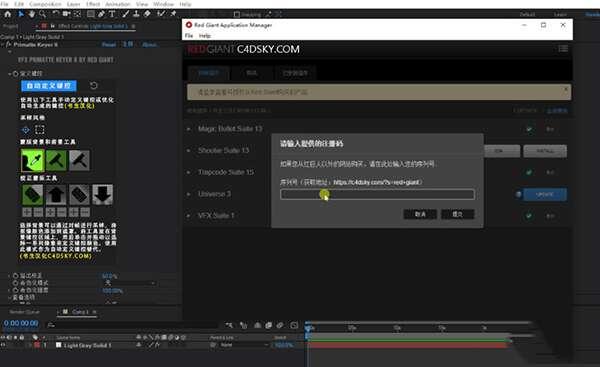This screenshot has width=600, height=367.
Task: Select the rectangle sample dashed-box icon
Action: coord(40,130)
